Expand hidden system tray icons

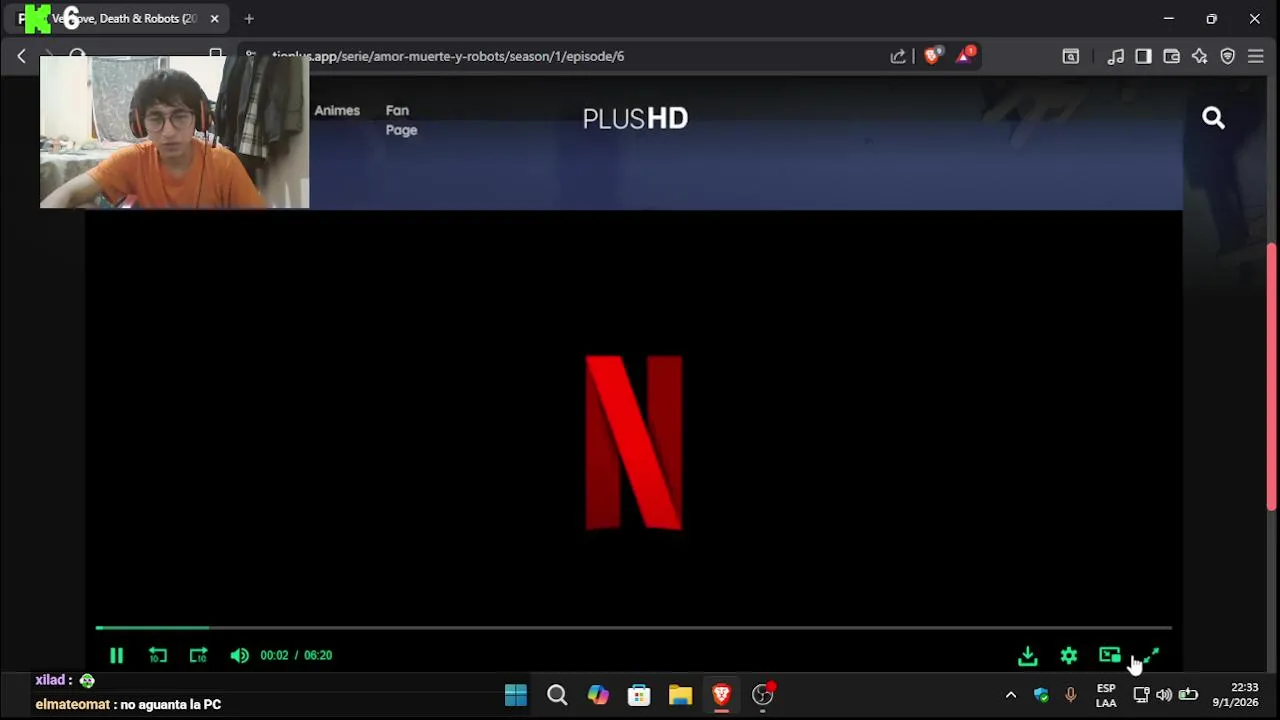point(1010,695)
